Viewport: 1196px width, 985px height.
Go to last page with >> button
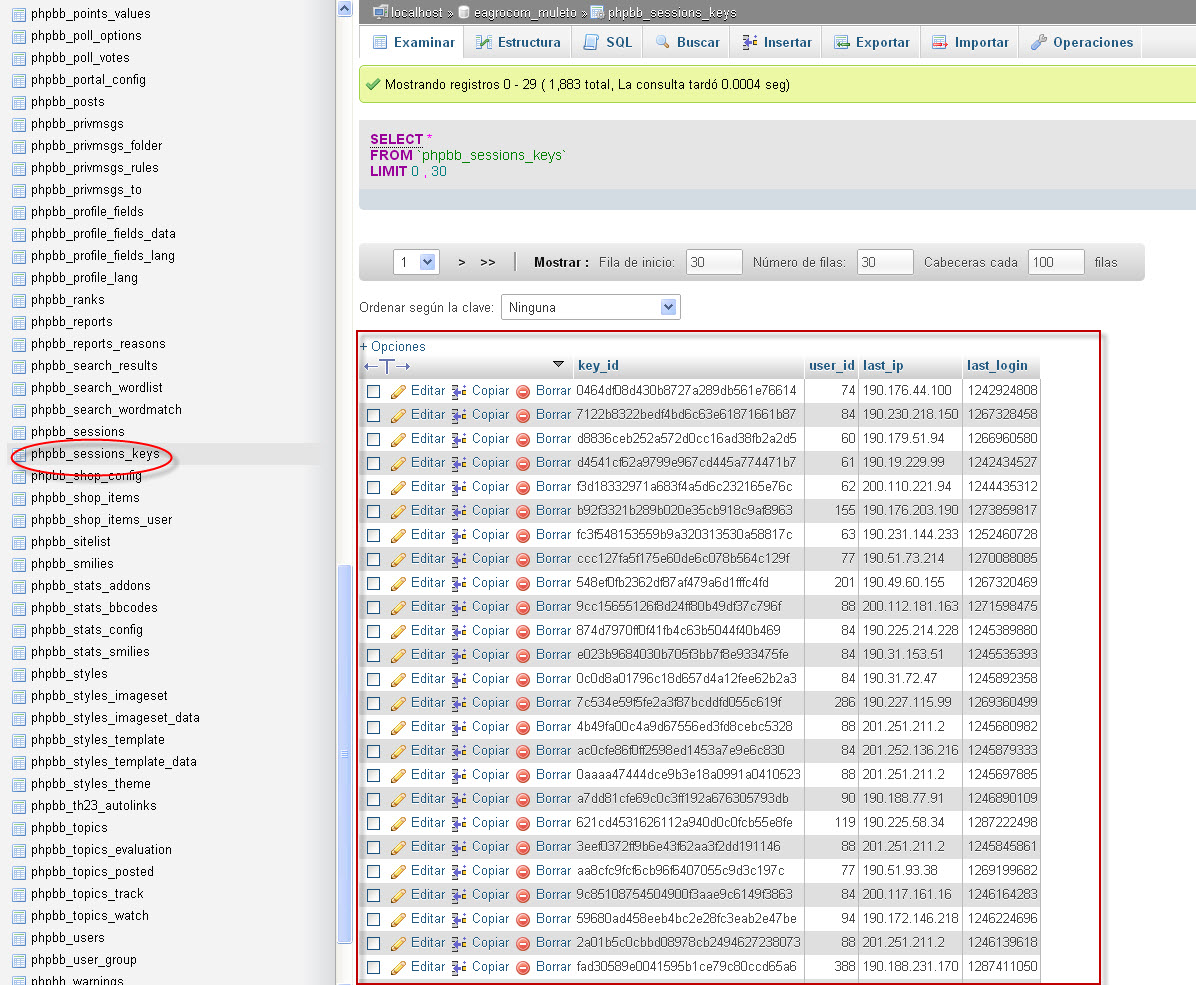click(x=488, y=262)
